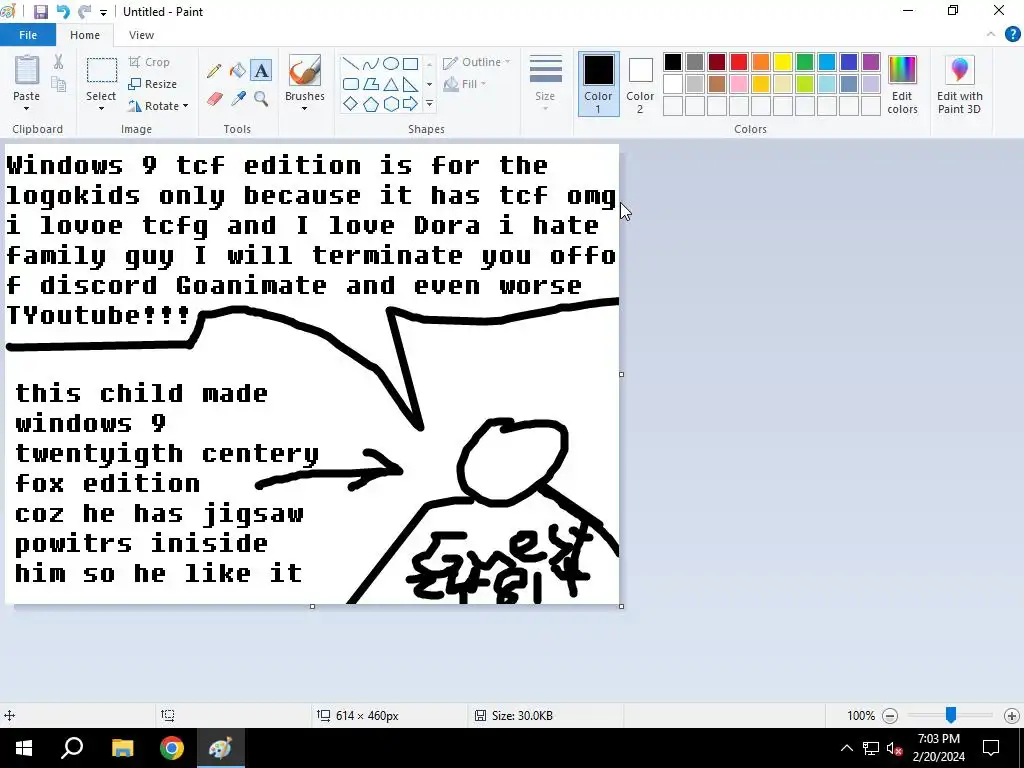Viewport: 1024px width, 768px height.
Task: Select the Eraser tool
Action: point(214,99)
